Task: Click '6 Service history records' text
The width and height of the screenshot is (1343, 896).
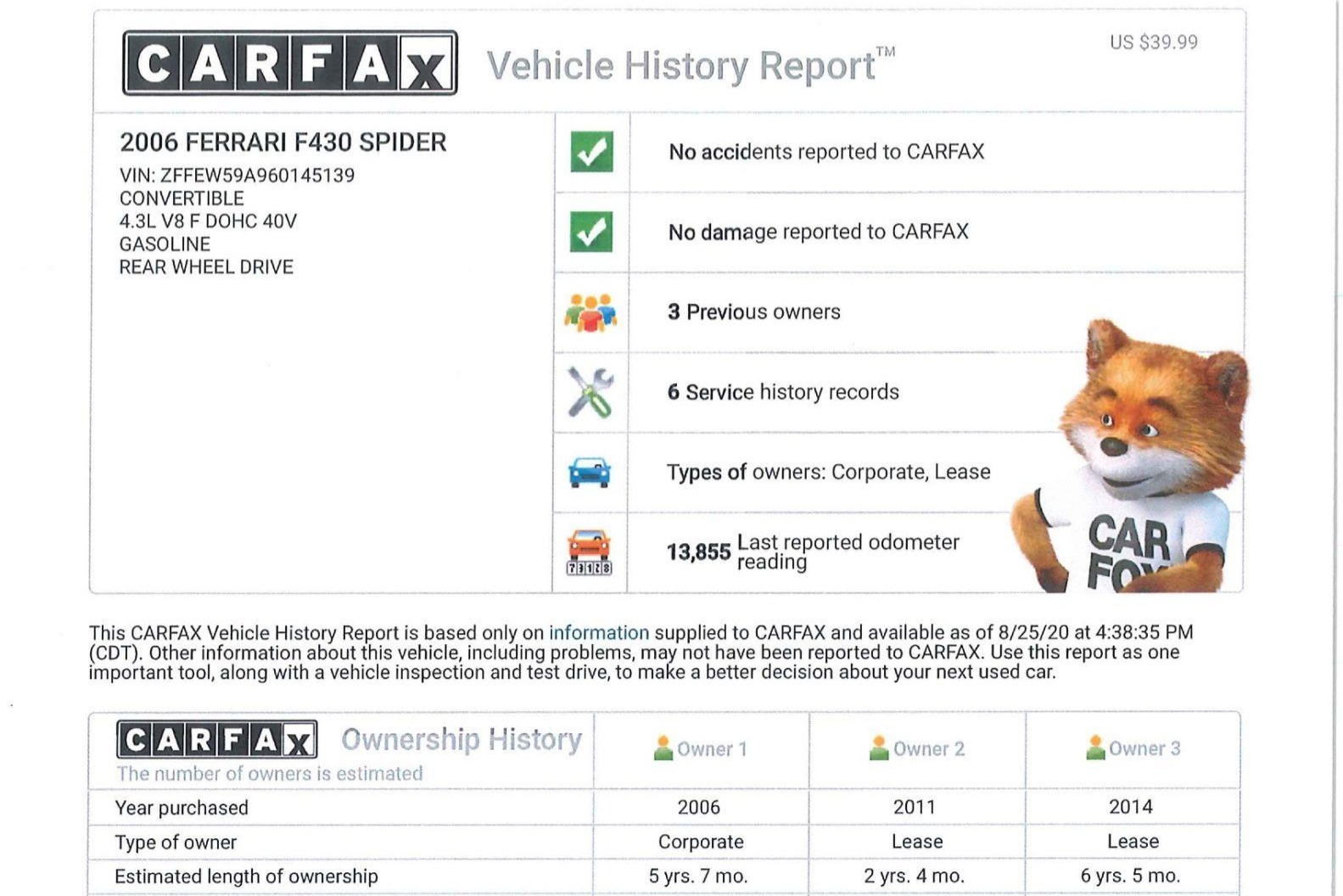Action: pos(783,392)
